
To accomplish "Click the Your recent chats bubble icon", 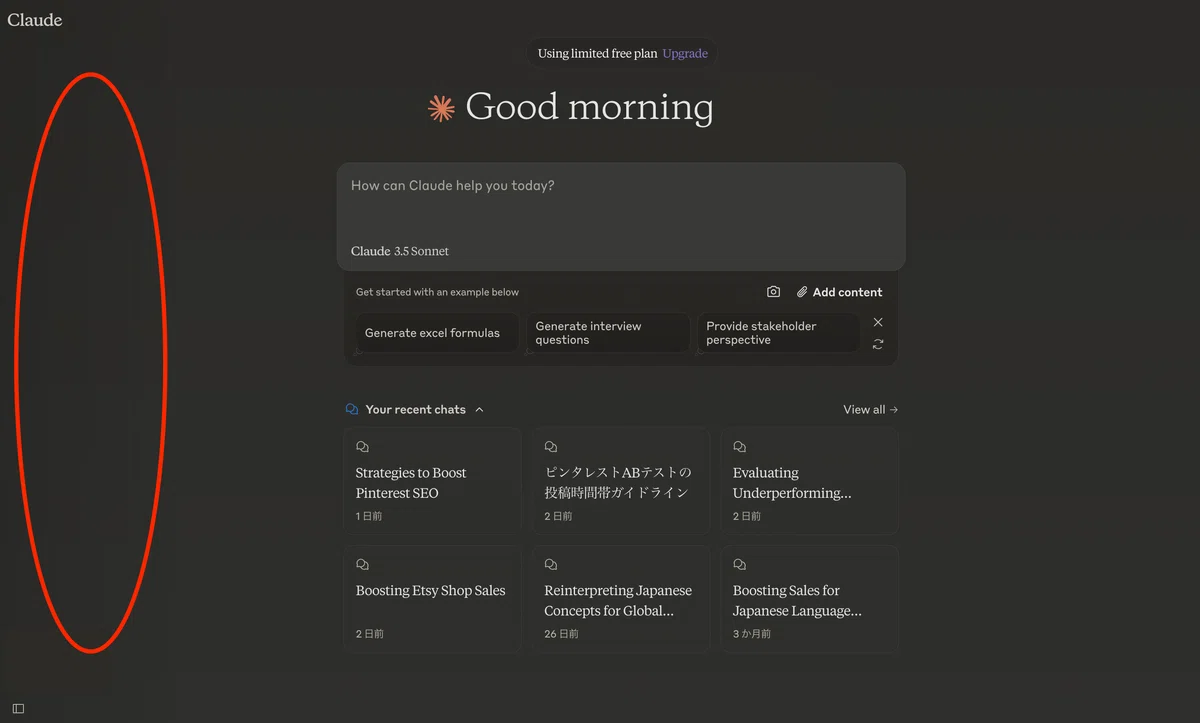I will click(351, 410).
